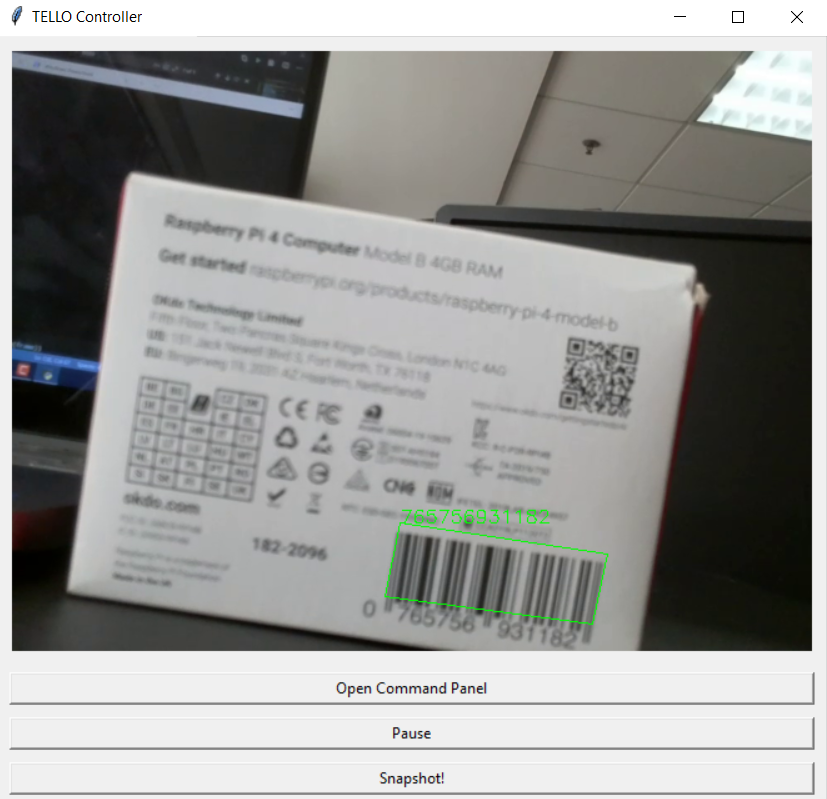827x799 pixels.
Task: Click the ceiling sprinkler in the video feed
Action: coord(592,147)
